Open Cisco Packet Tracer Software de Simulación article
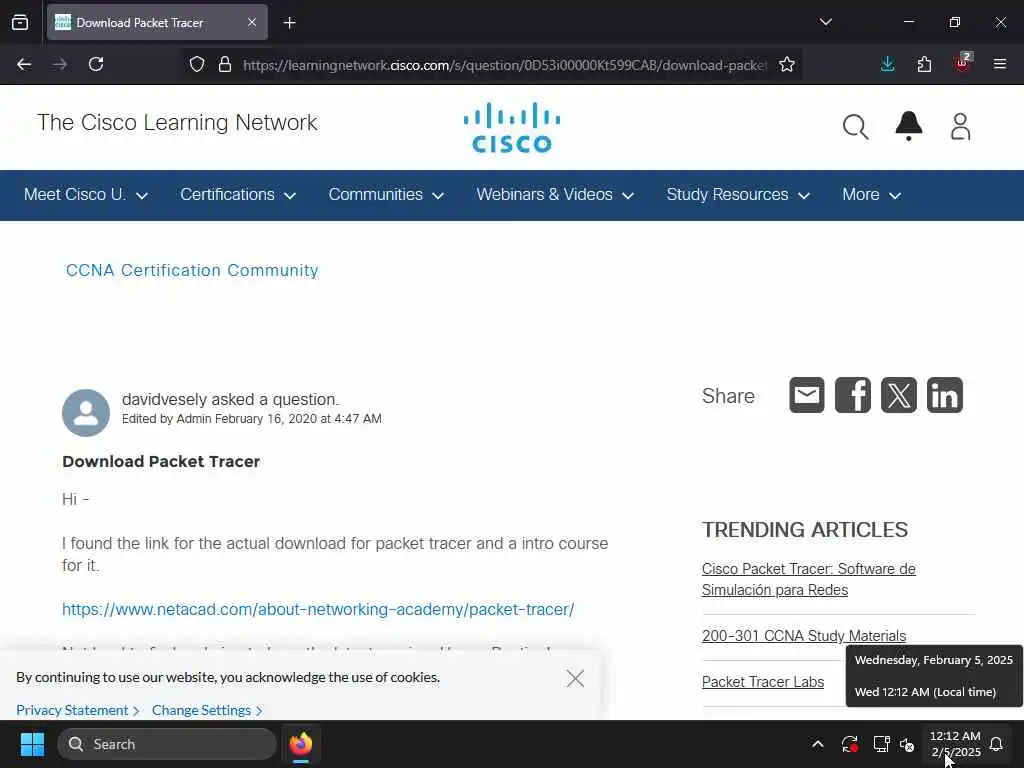This screenshot has width=1024, height=768. coord(808,579)
